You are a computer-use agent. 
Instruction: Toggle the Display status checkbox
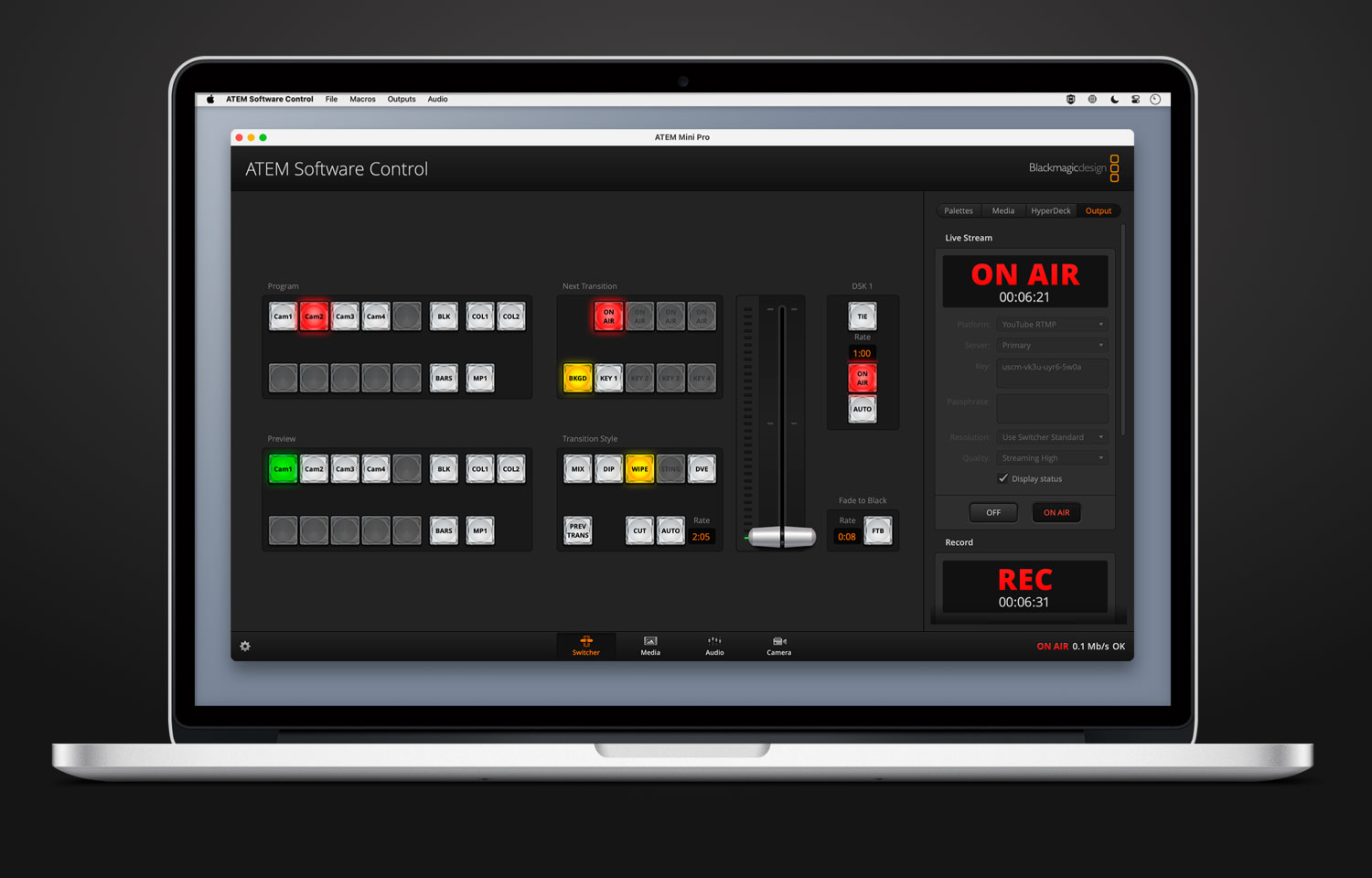pyautogui.click(x=1003, y=477)
